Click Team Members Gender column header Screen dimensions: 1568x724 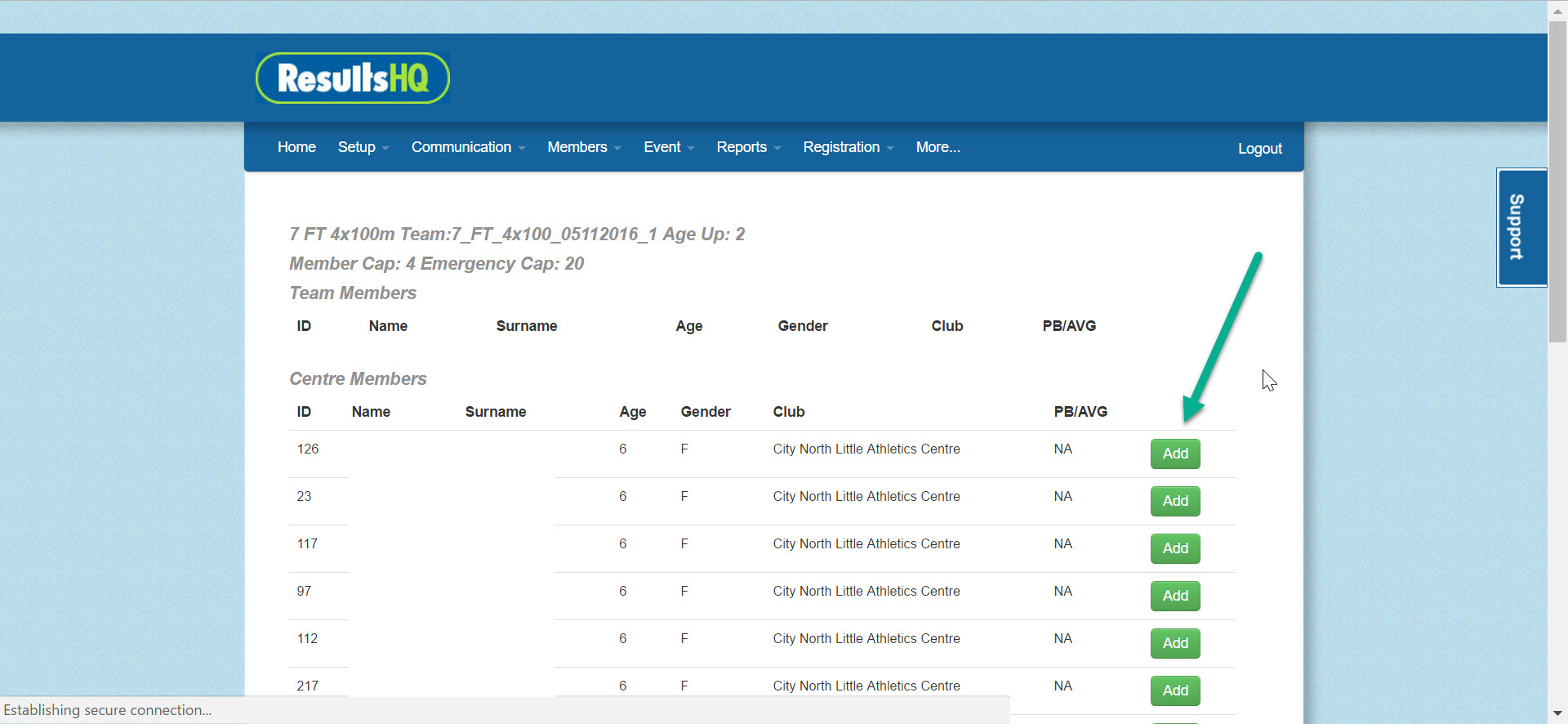803,326
